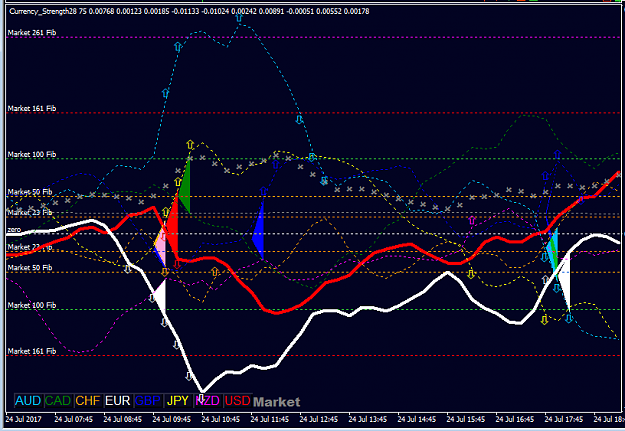625x431 pixels.
Task: Click the AUD currency label
Action: [28, 400]
